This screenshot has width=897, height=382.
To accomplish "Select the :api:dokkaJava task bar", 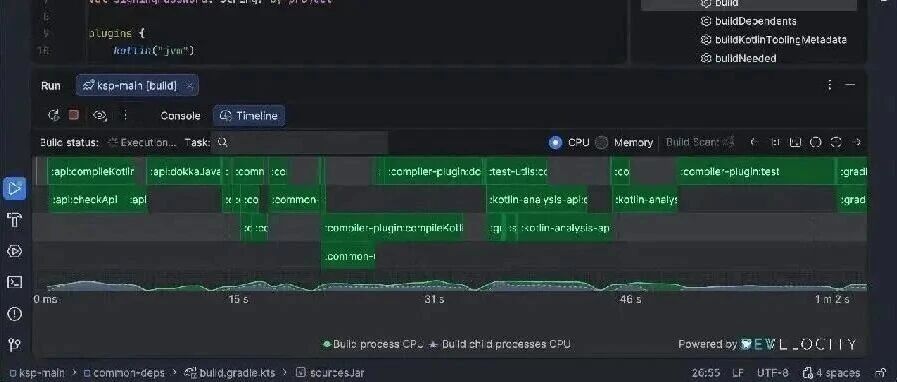I will [x=184, y=172].
